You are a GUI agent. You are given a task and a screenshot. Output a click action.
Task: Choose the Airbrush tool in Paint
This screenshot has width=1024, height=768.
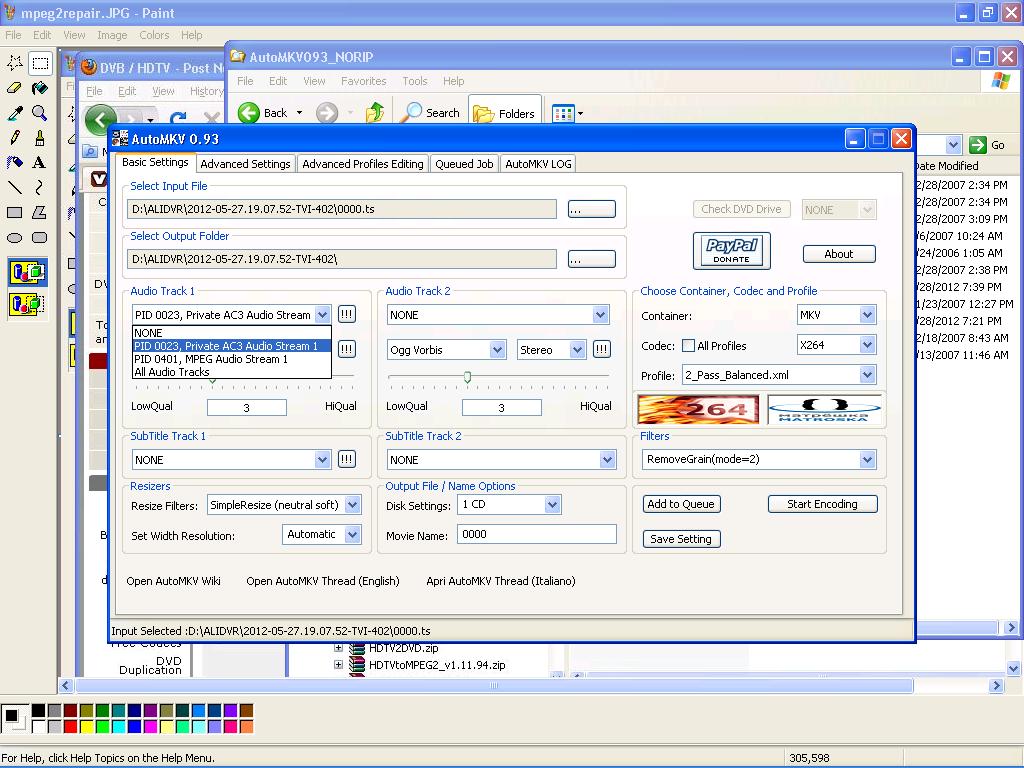point(15,162)
